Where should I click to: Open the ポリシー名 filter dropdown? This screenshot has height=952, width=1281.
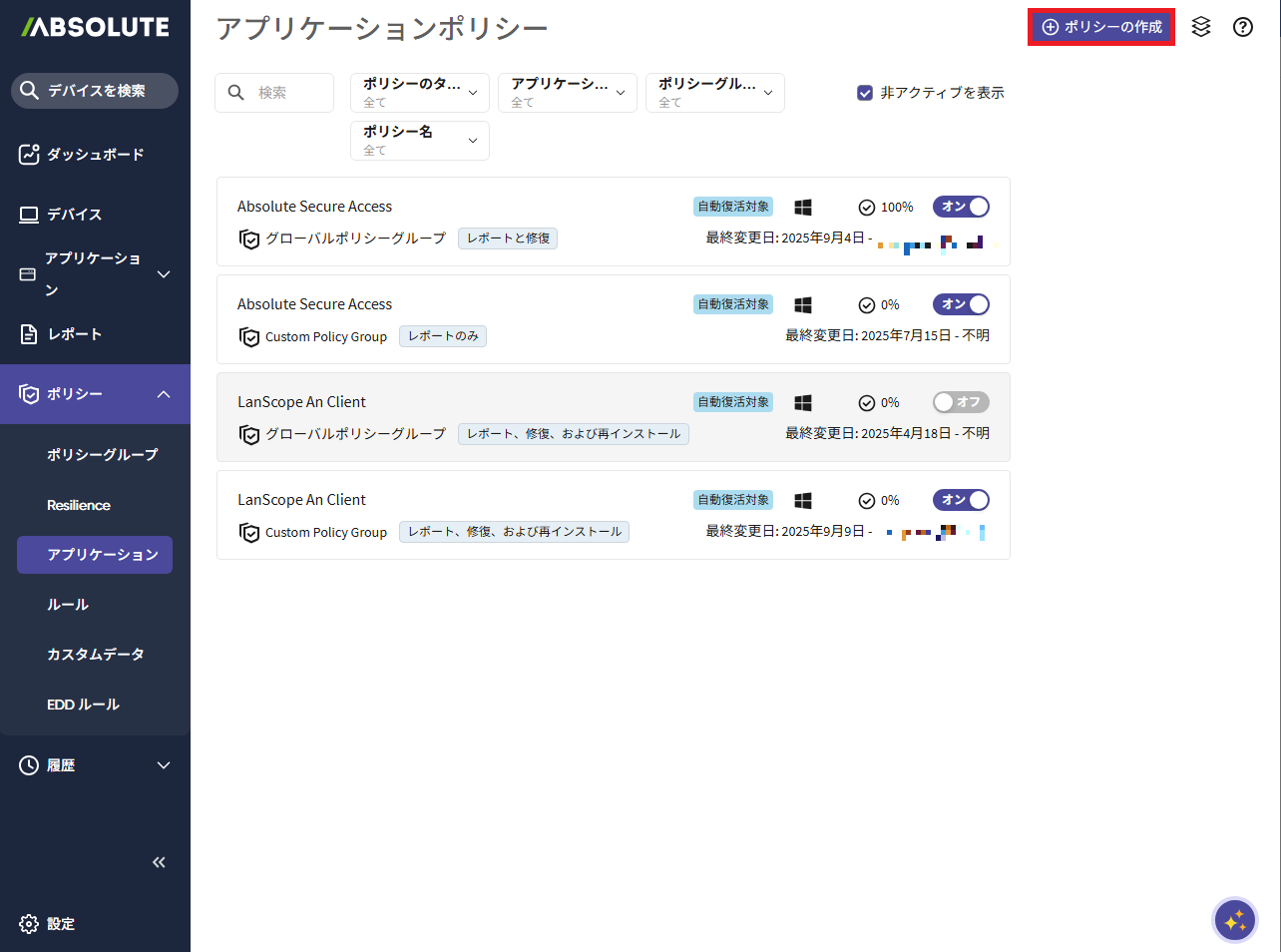420,141
